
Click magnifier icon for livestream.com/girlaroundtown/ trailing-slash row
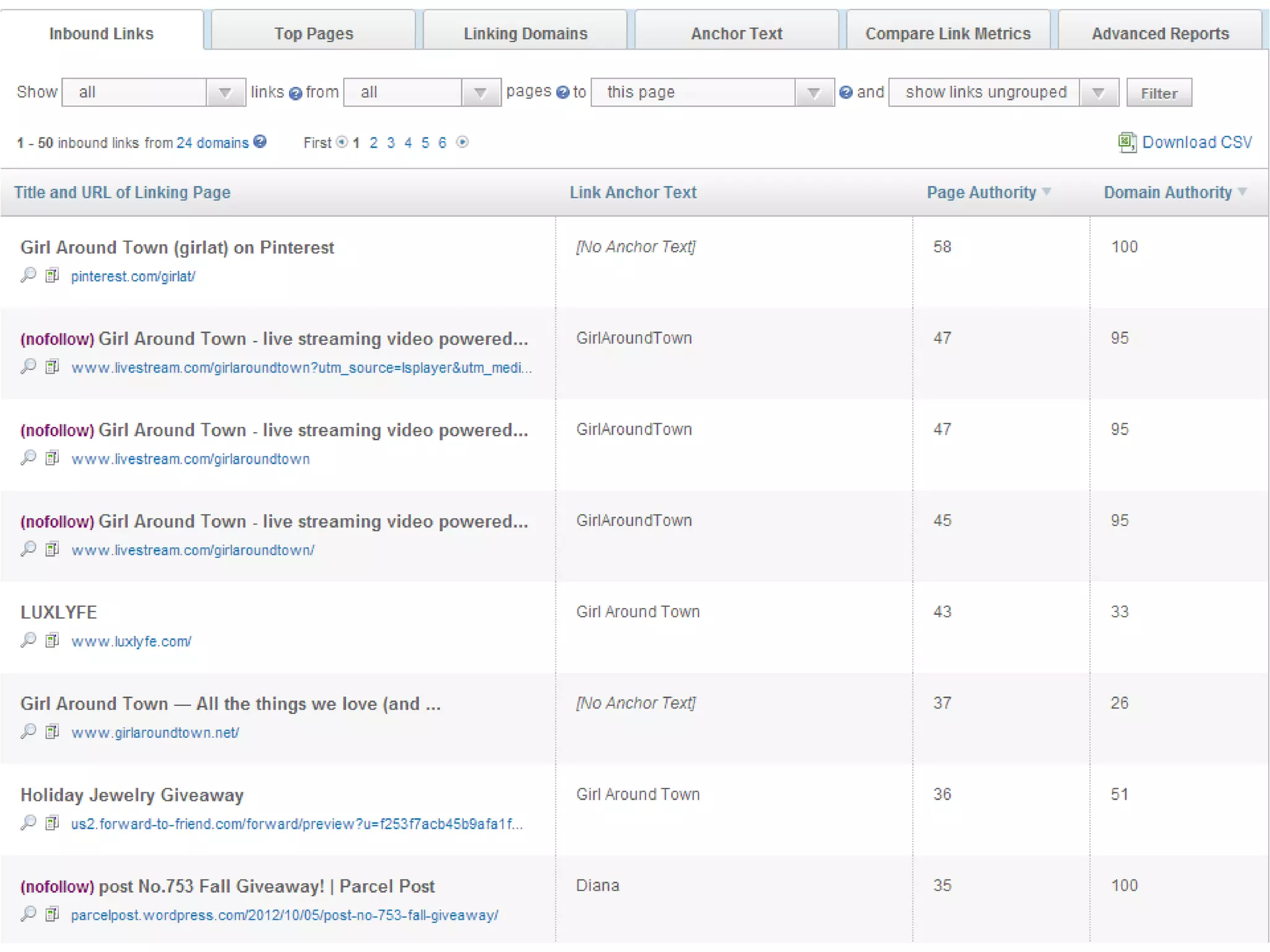(x=29, y=549)
